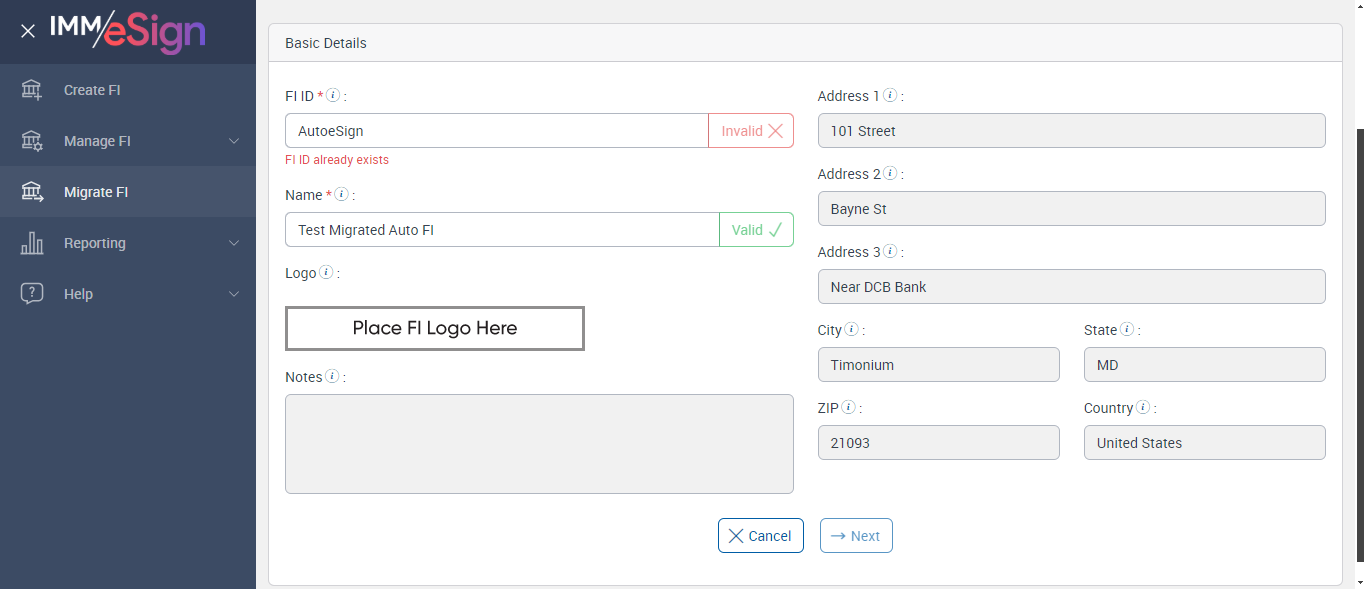Close the sidebar with the X icon
This screenshot has width=1366, height=589.
(x=28, y=31)
